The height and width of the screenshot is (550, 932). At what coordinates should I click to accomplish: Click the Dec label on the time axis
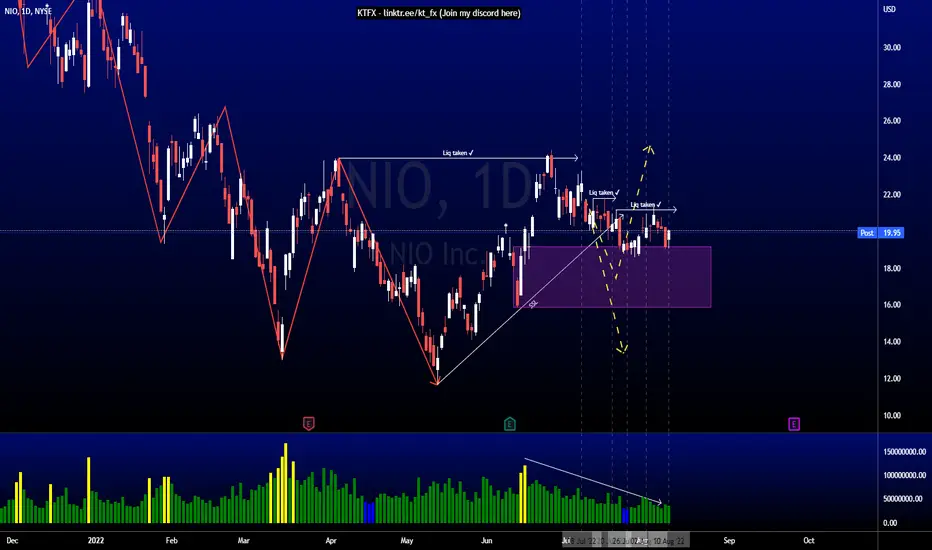12,540
